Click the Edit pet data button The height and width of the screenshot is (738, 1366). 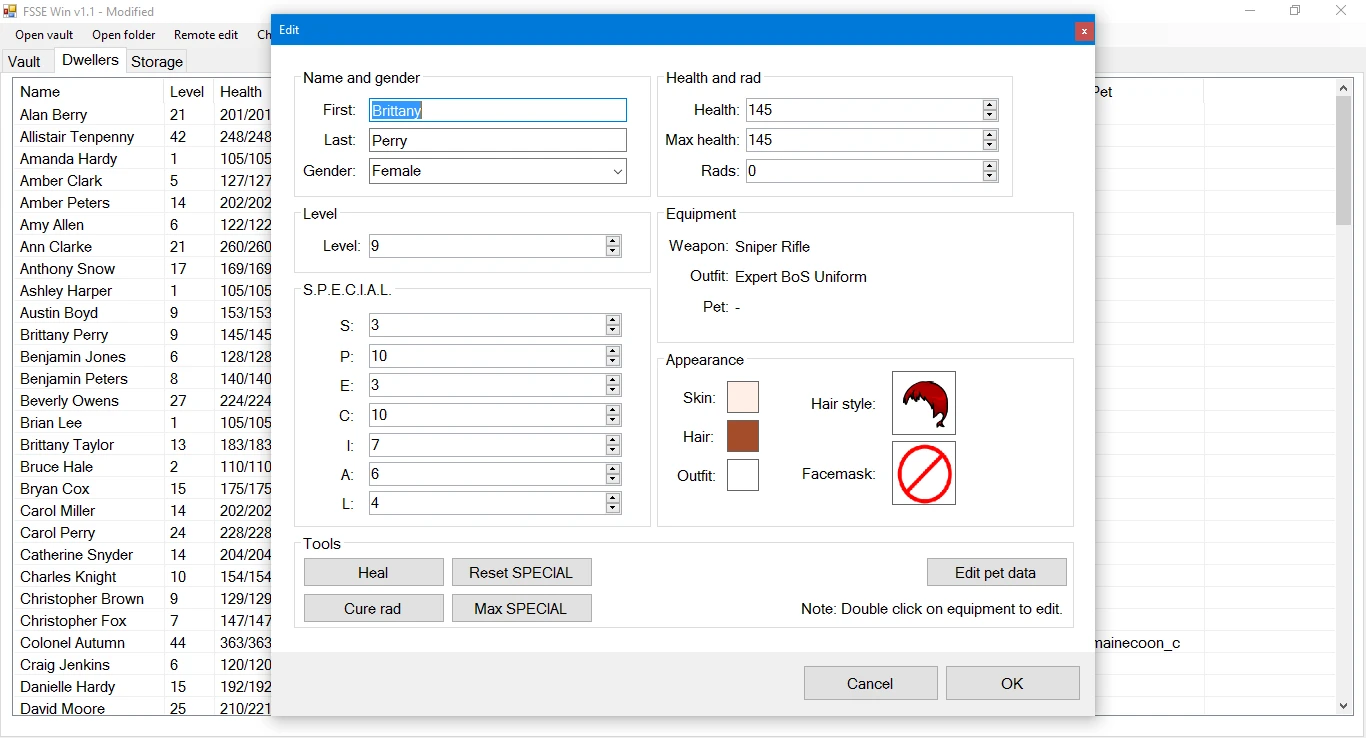click(x=995, y=573)
